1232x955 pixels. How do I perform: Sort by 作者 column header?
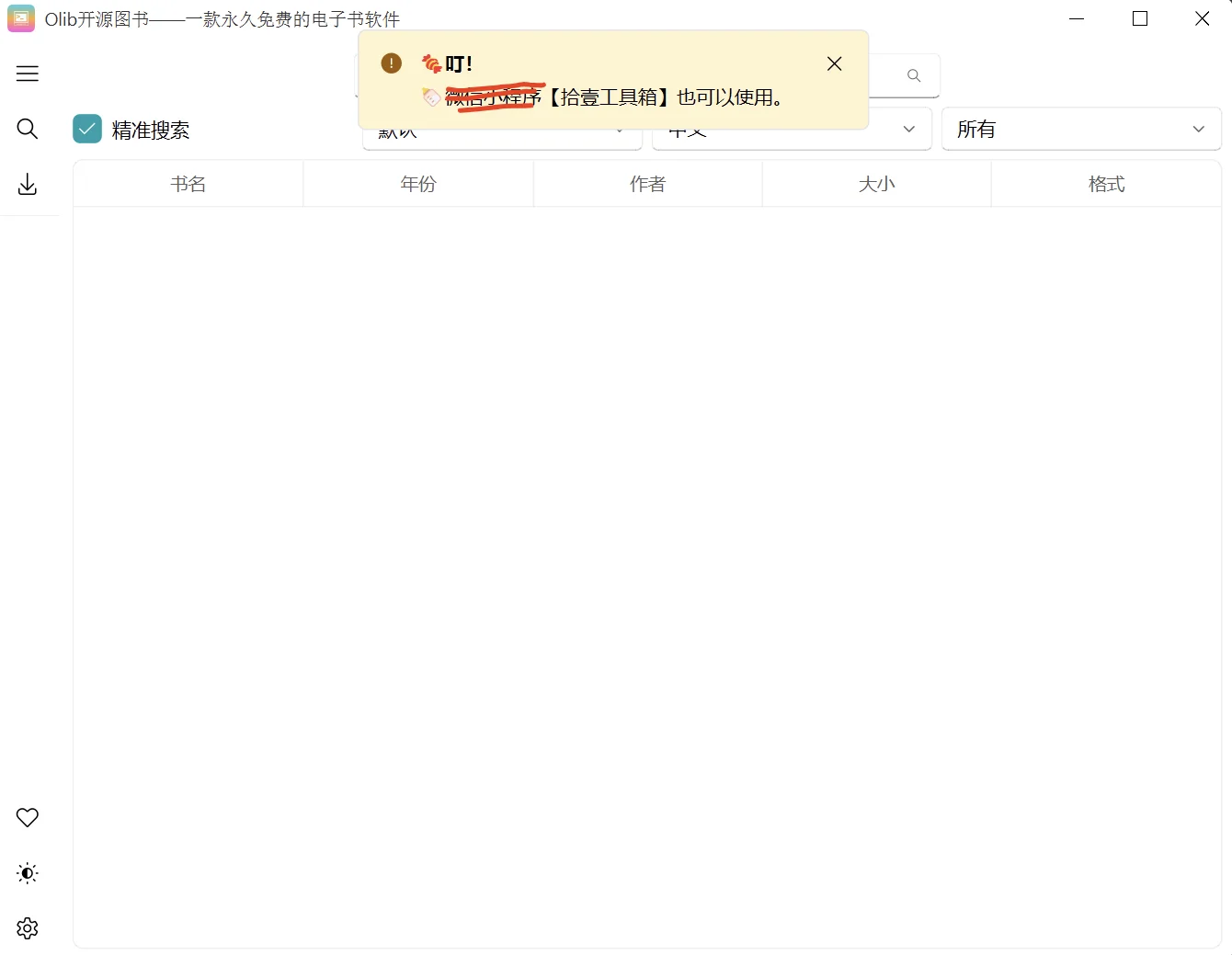648,184
